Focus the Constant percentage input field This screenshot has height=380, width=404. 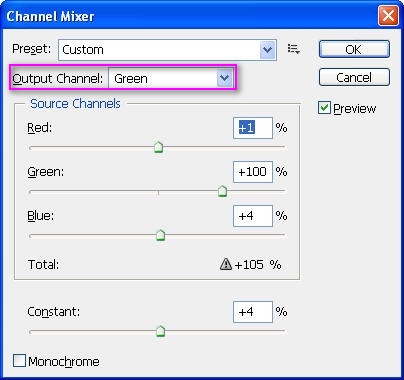click(x=253, y=312)
